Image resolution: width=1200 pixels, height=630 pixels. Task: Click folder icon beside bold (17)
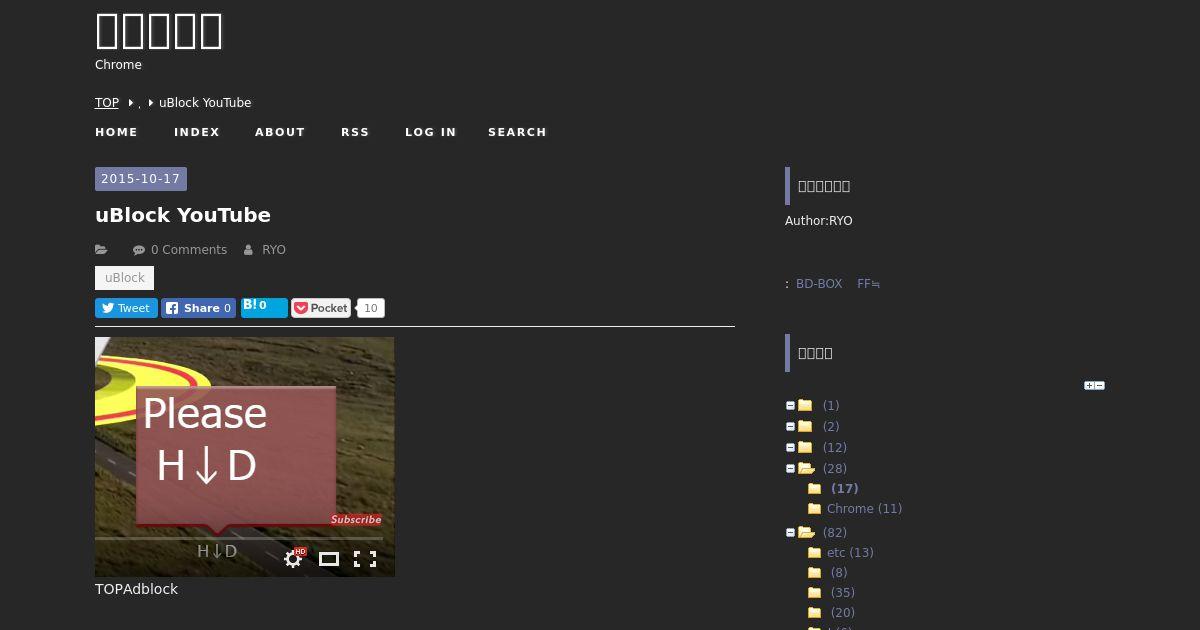814,489
